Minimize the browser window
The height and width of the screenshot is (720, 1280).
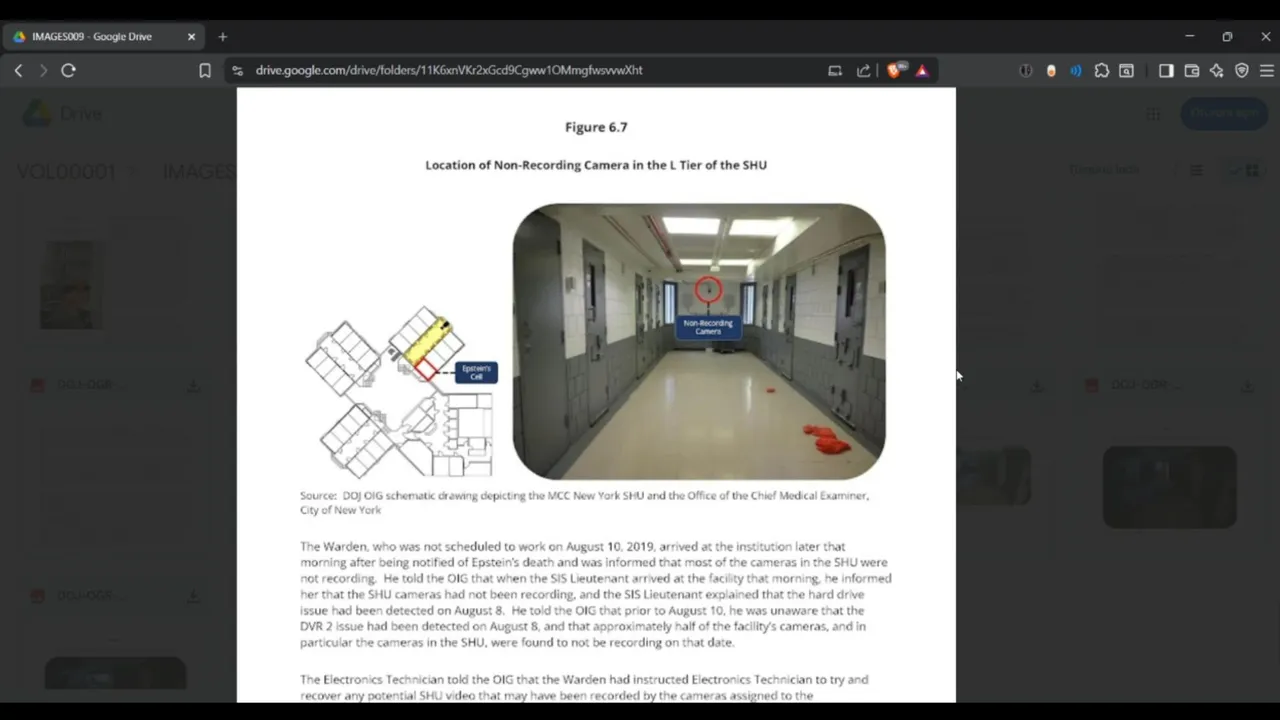pyautogui.click(x=1189, y=36)
